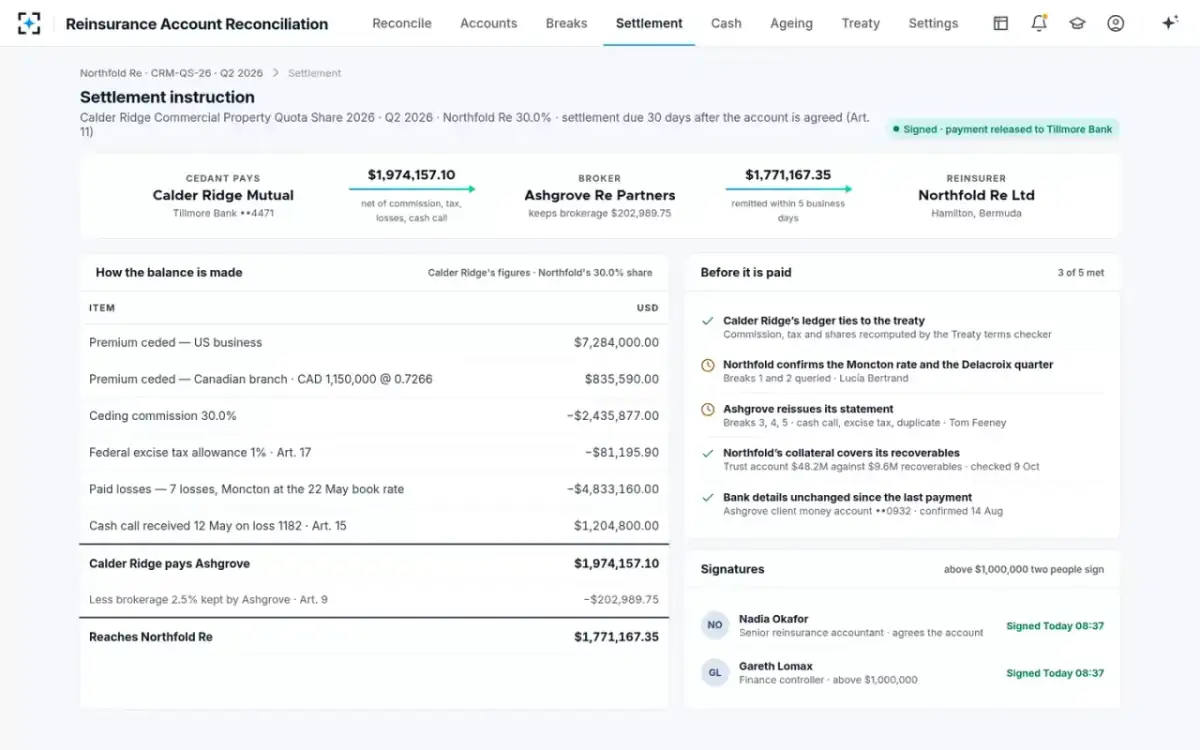Click clock icon for Ashgrove reissues statement
Image resolution: width=1200 pixels, height=750 pixels.
[708, 409]
